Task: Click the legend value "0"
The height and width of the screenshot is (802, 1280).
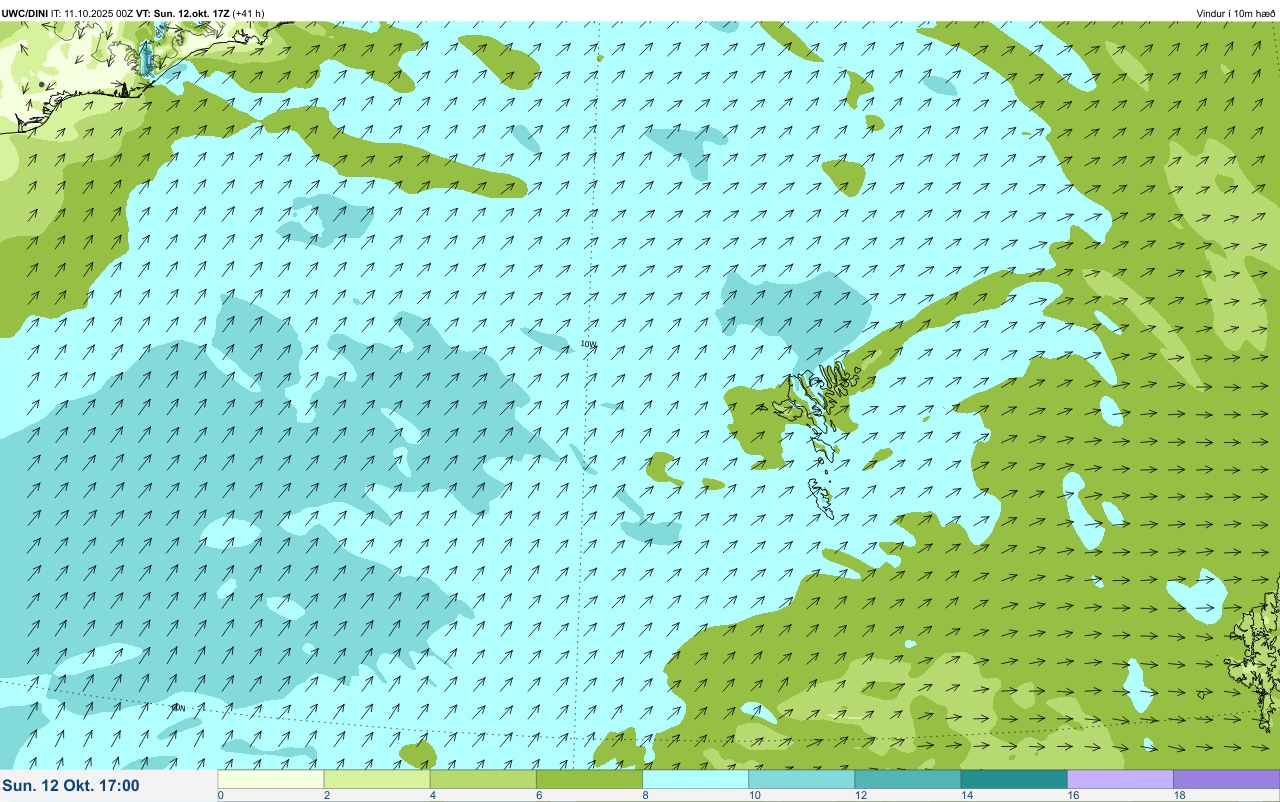Action: 220,795
